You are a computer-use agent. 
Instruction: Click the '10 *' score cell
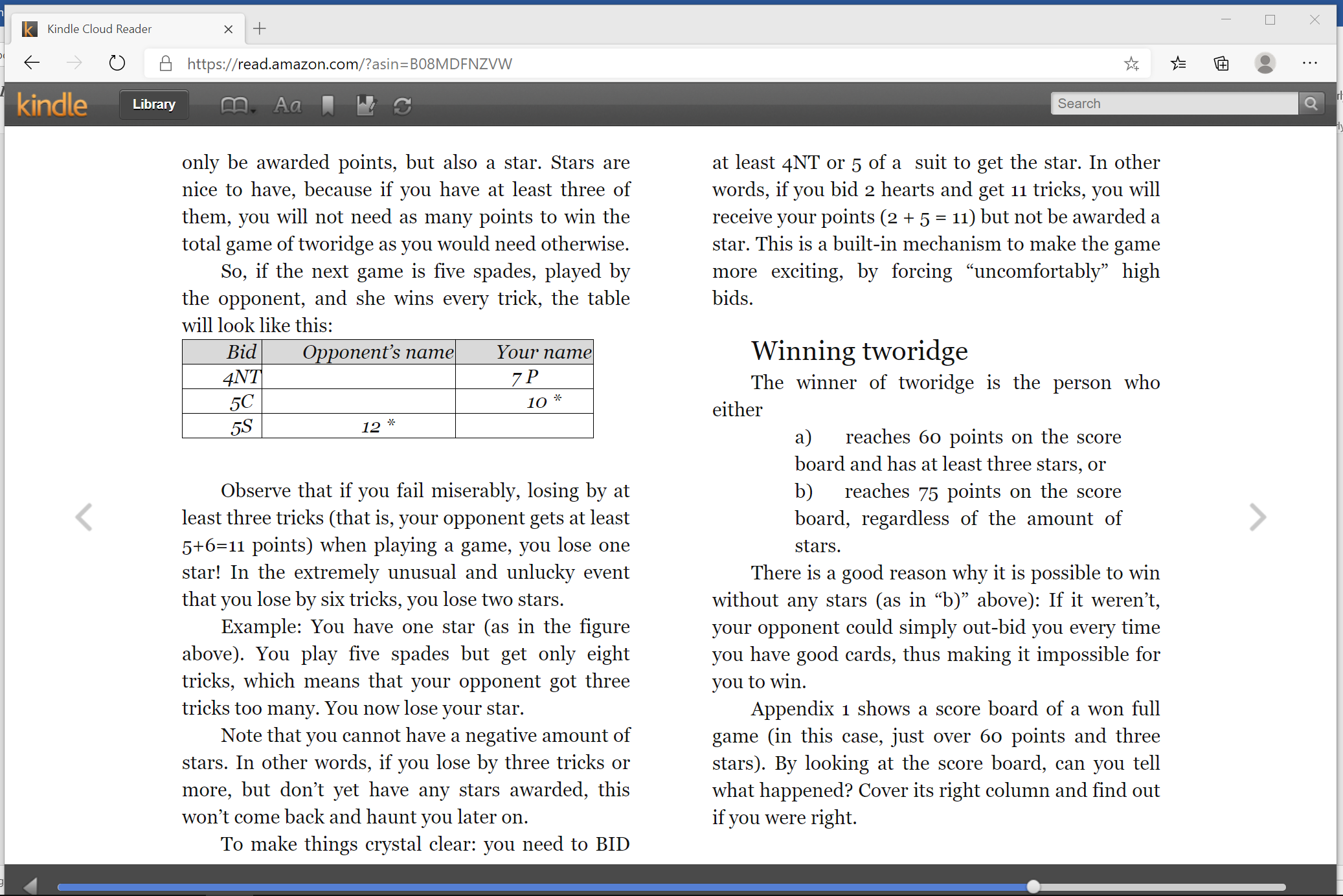coord(525,401)
